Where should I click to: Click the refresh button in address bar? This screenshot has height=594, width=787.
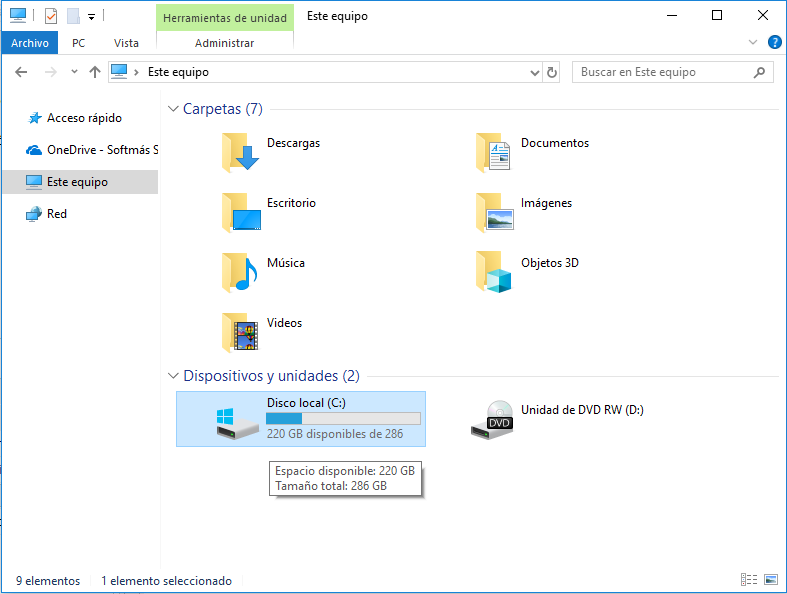551,72
